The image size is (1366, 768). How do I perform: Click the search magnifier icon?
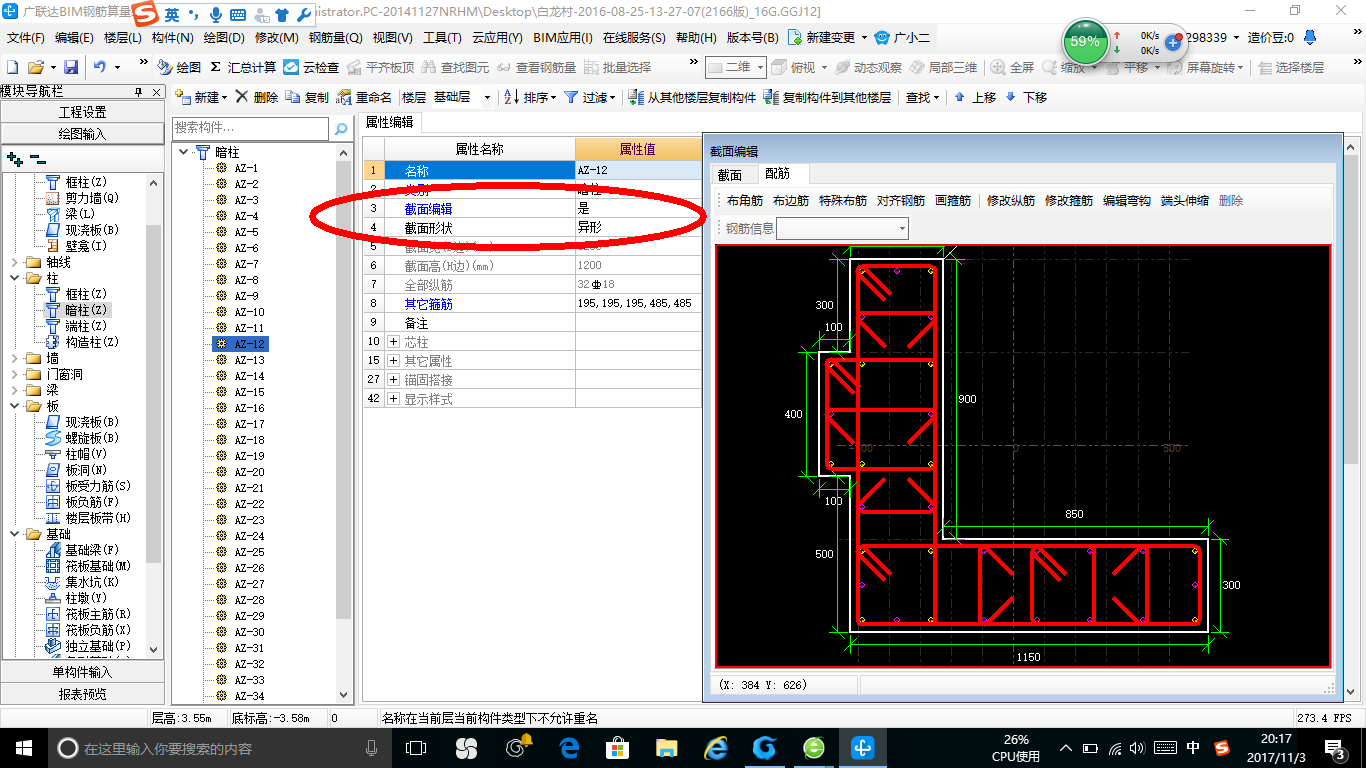[341, 128]
